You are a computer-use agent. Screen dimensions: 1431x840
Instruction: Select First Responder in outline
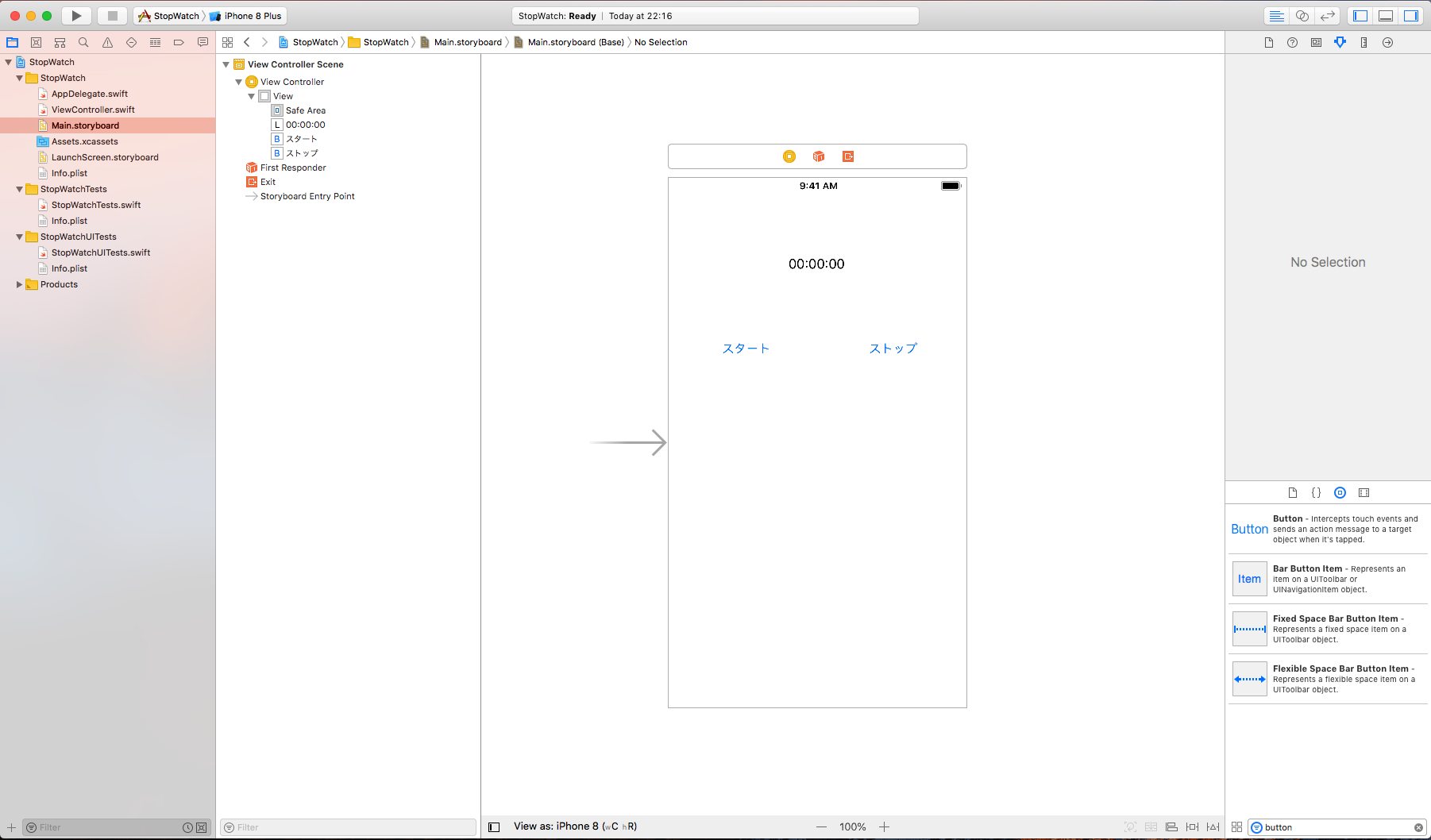293,168
